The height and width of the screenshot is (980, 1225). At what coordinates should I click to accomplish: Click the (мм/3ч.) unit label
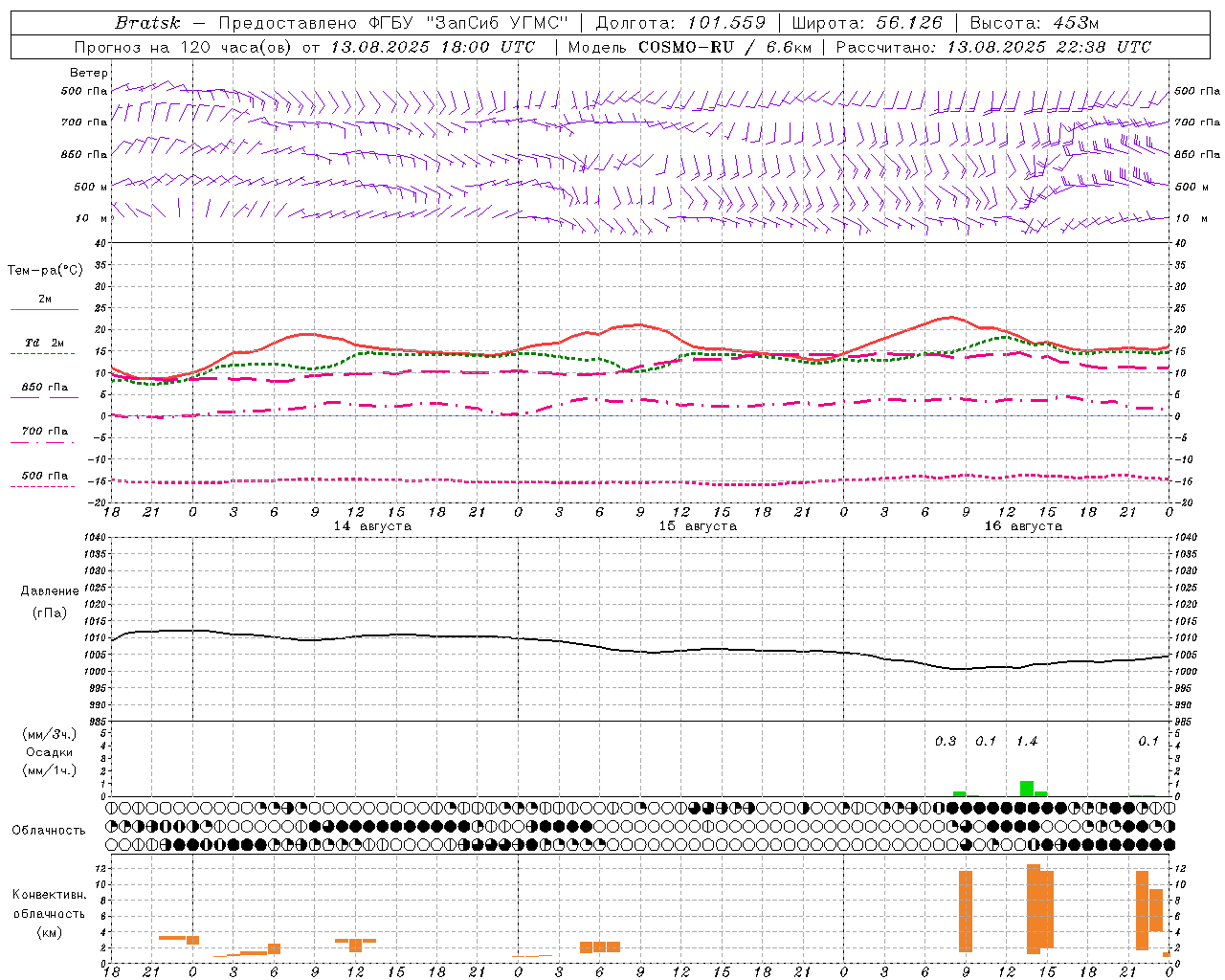point(50,734)
